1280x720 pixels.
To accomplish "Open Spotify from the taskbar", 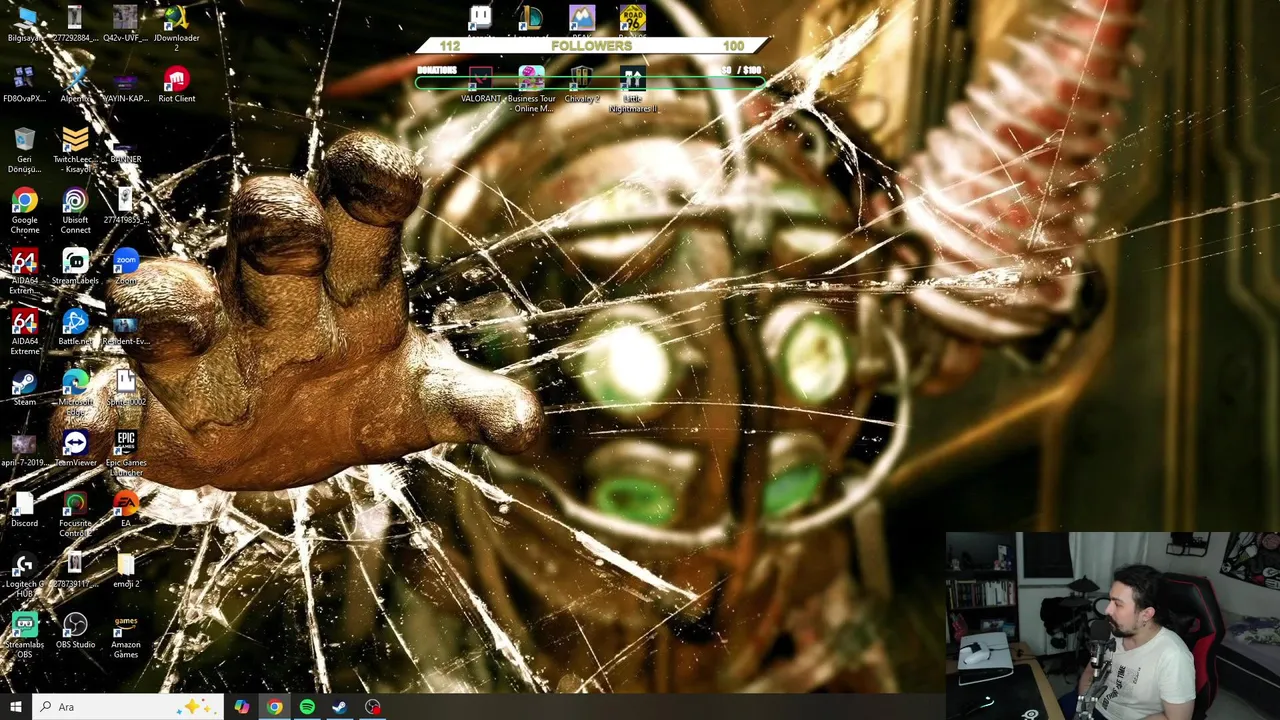I will click(x=307, y=707).
